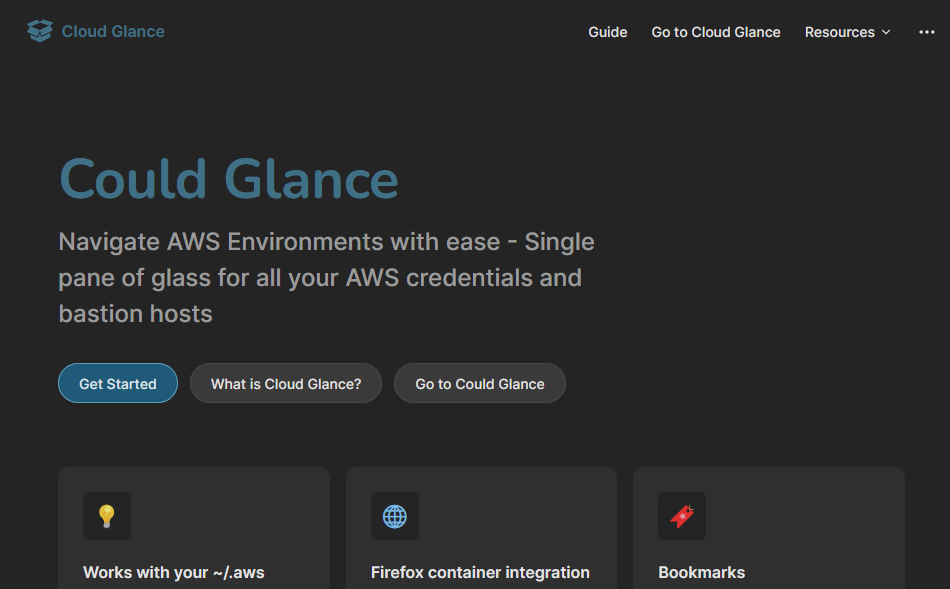Viewport: 950px width, 589px height.
Task: Click the red bookmark tag icon
Action: click(682, 516)
